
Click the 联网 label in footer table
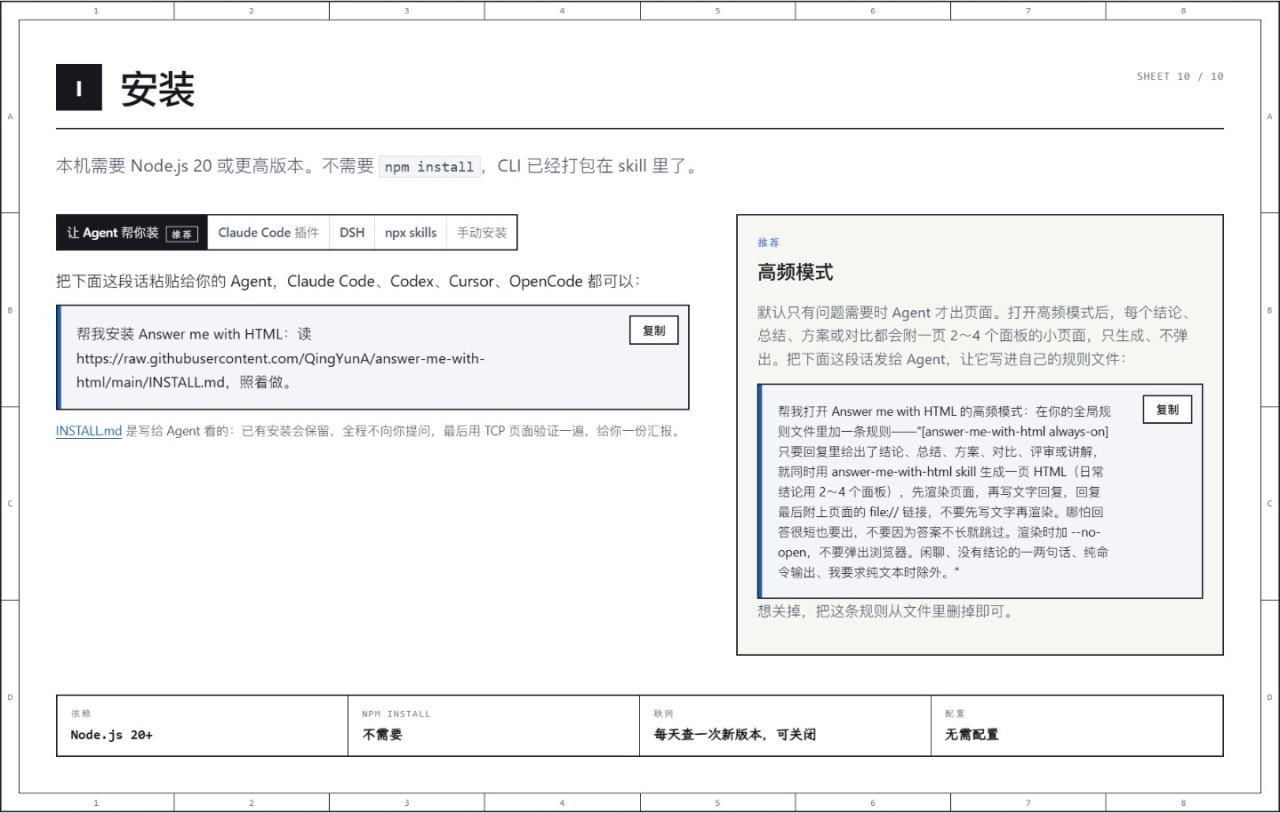pos(664,714)
